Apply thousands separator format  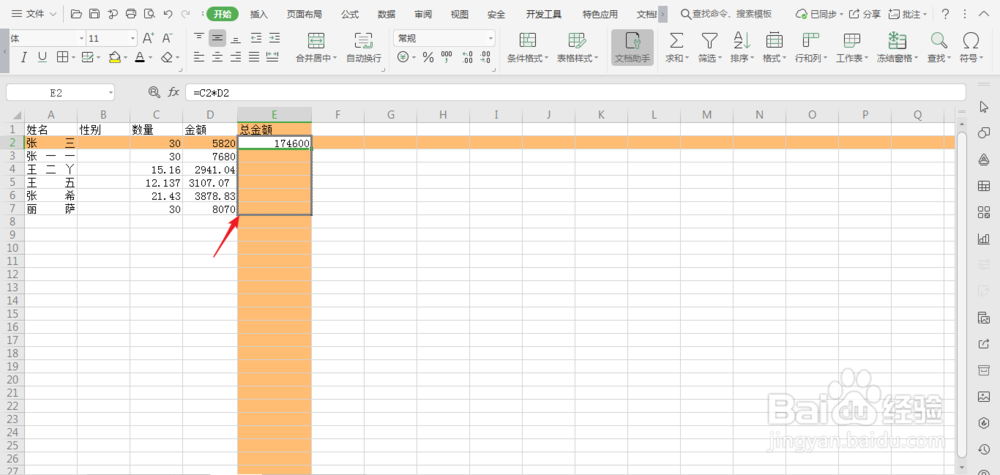pos(447,57)
